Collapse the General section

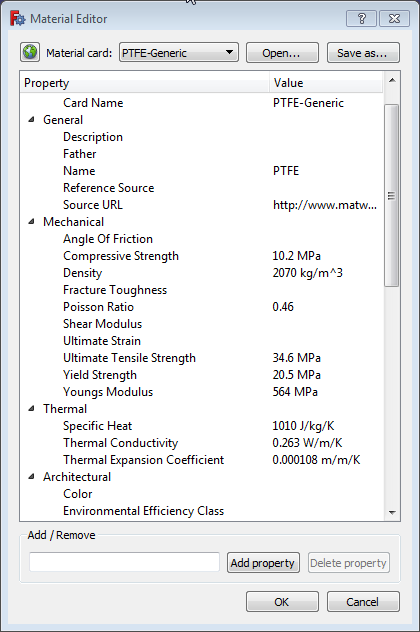31,120
